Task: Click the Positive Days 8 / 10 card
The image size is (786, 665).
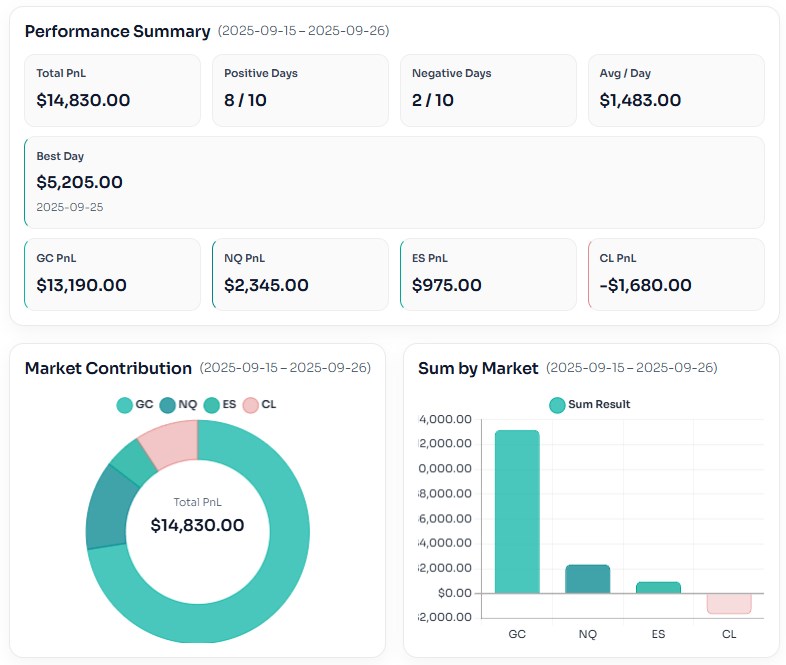Action: point(300,90)
